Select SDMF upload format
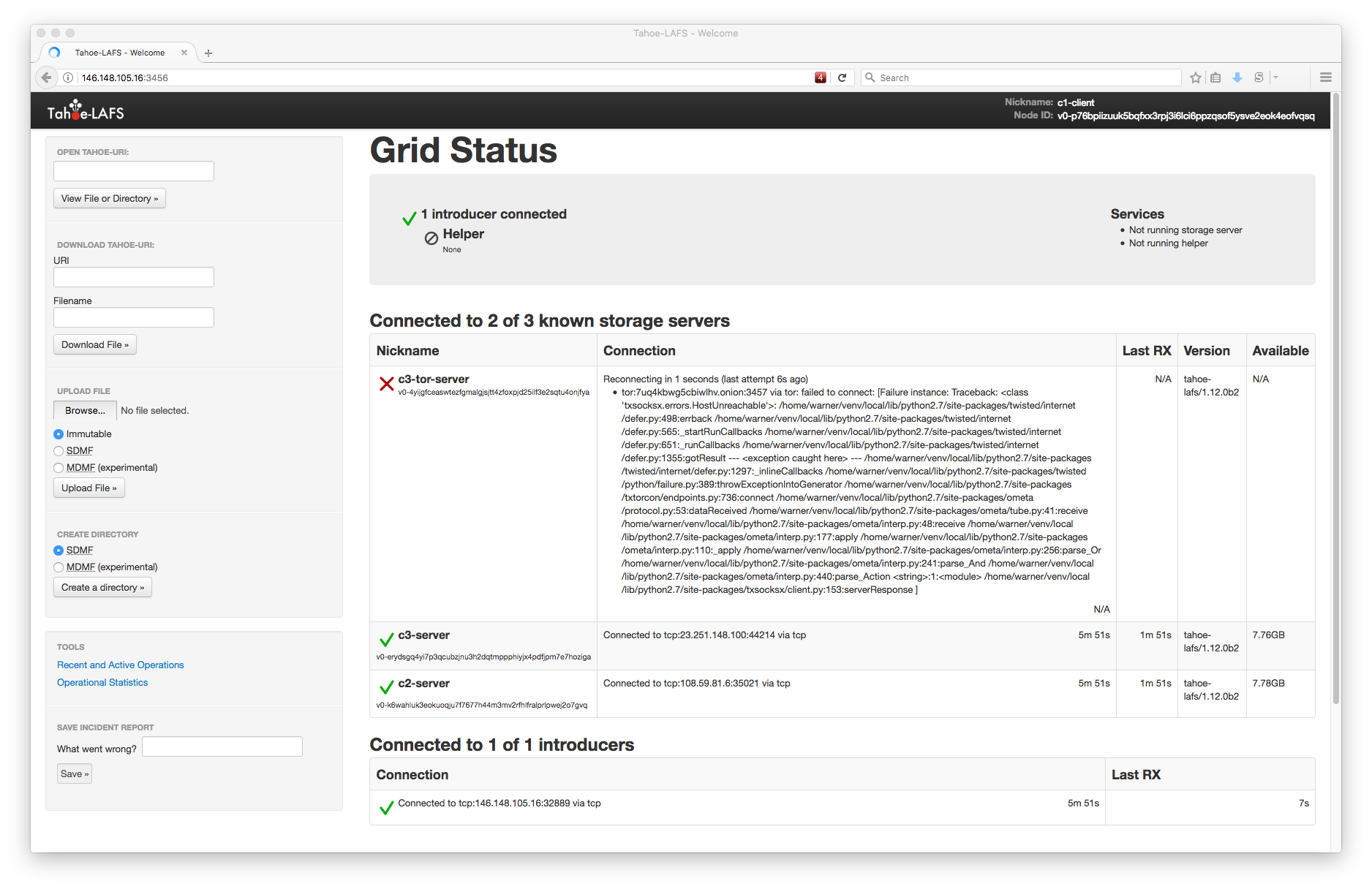Viewport: 1372px width, 889px height. pyautogui.click(x=59, y=451)
